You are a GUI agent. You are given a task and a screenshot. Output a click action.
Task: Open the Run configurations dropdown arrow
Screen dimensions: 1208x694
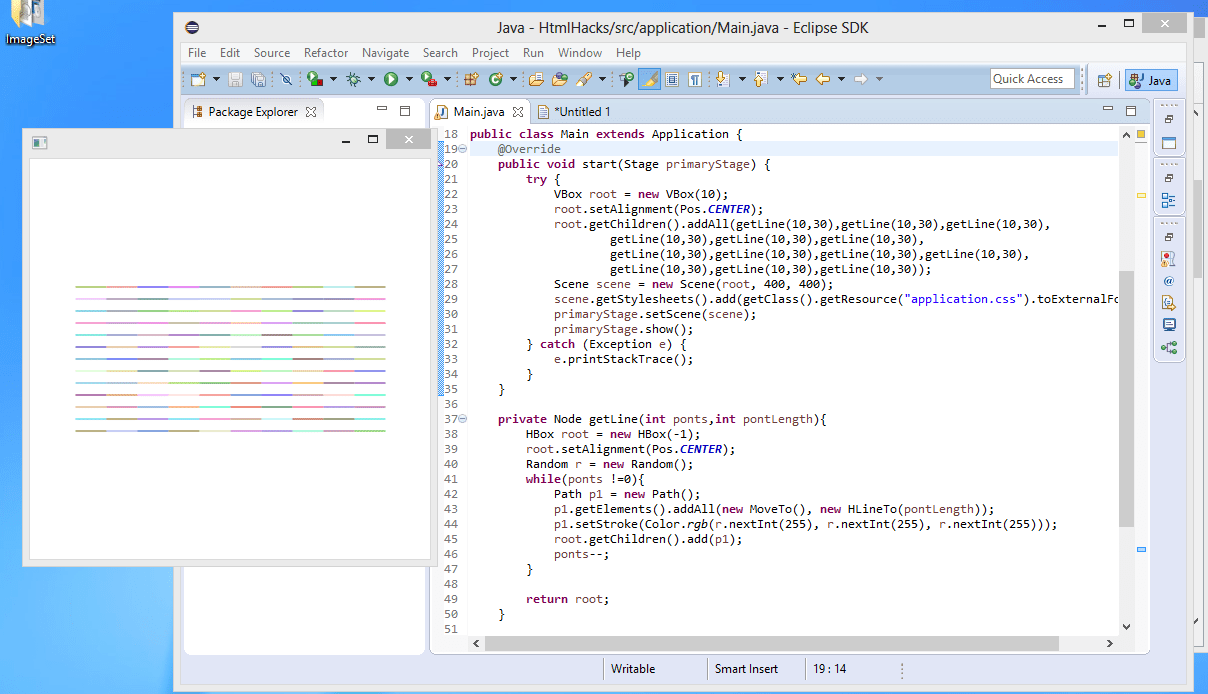click(x=408, y=79)
